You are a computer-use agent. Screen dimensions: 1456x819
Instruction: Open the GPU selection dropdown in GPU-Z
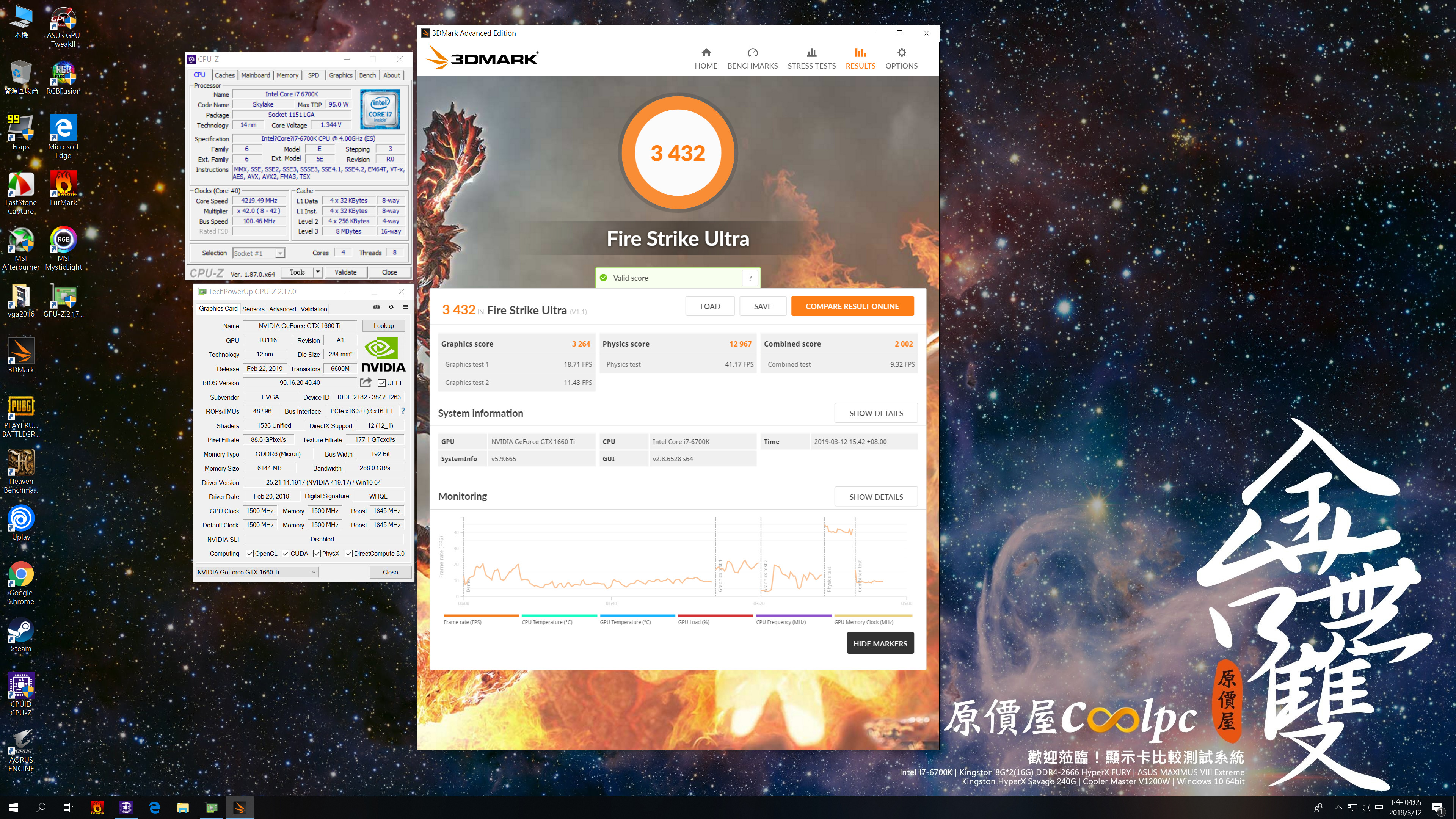coord(257,572)
